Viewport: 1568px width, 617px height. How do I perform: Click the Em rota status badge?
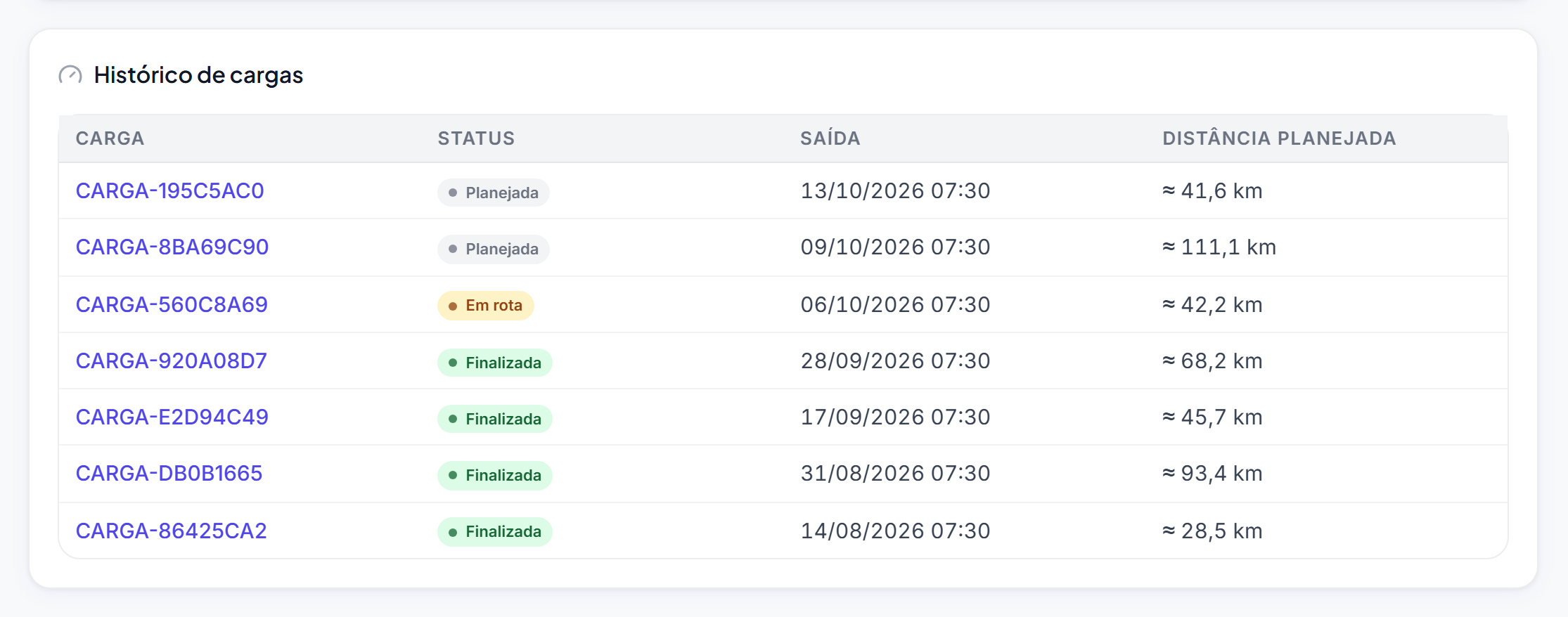point(486,306)
